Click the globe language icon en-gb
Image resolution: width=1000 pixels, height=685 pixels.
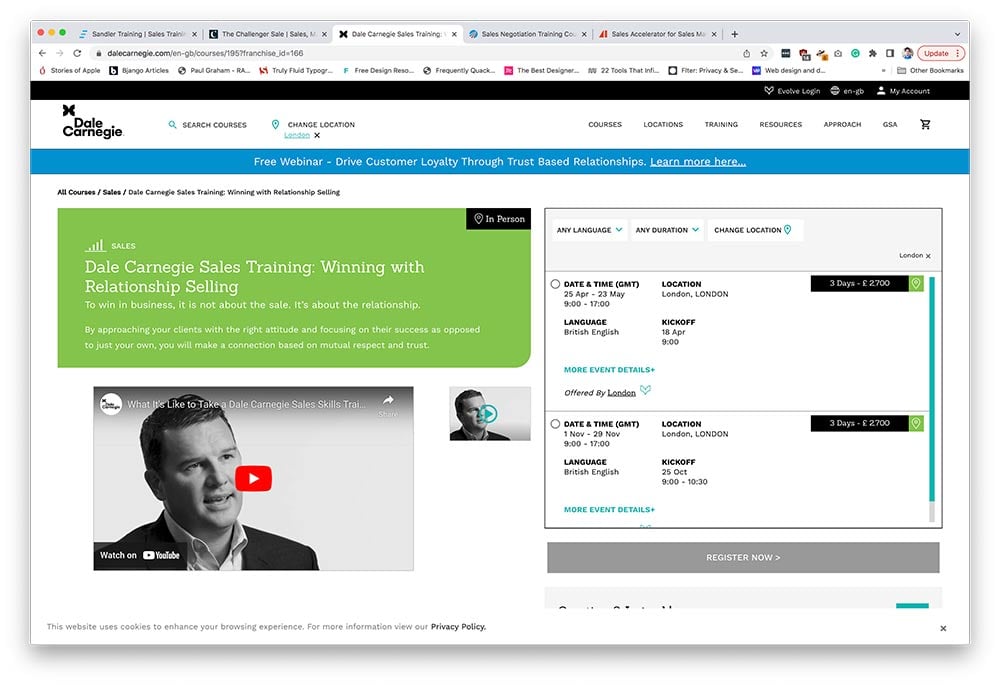click(x=835, y=91)
